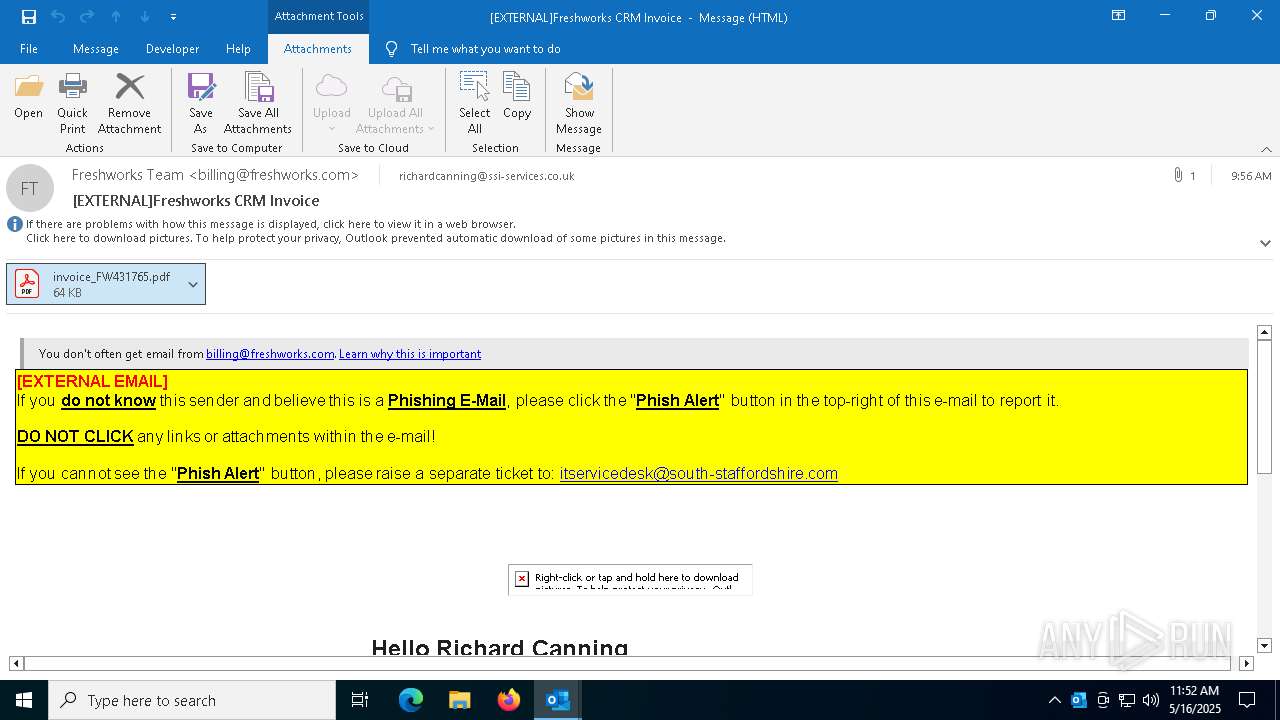Switch to the Message tab
Image resolution: width=1280 pixels, height=720 pixels.
coord(96,48)
